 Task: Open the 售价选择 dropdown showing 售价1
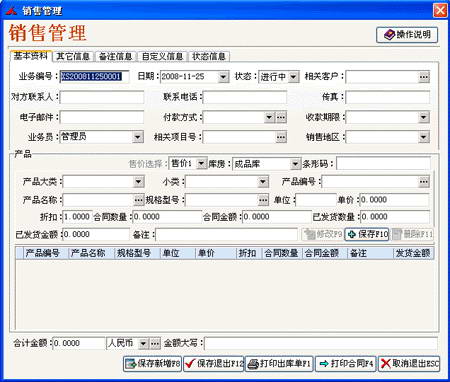coord(201,164)
